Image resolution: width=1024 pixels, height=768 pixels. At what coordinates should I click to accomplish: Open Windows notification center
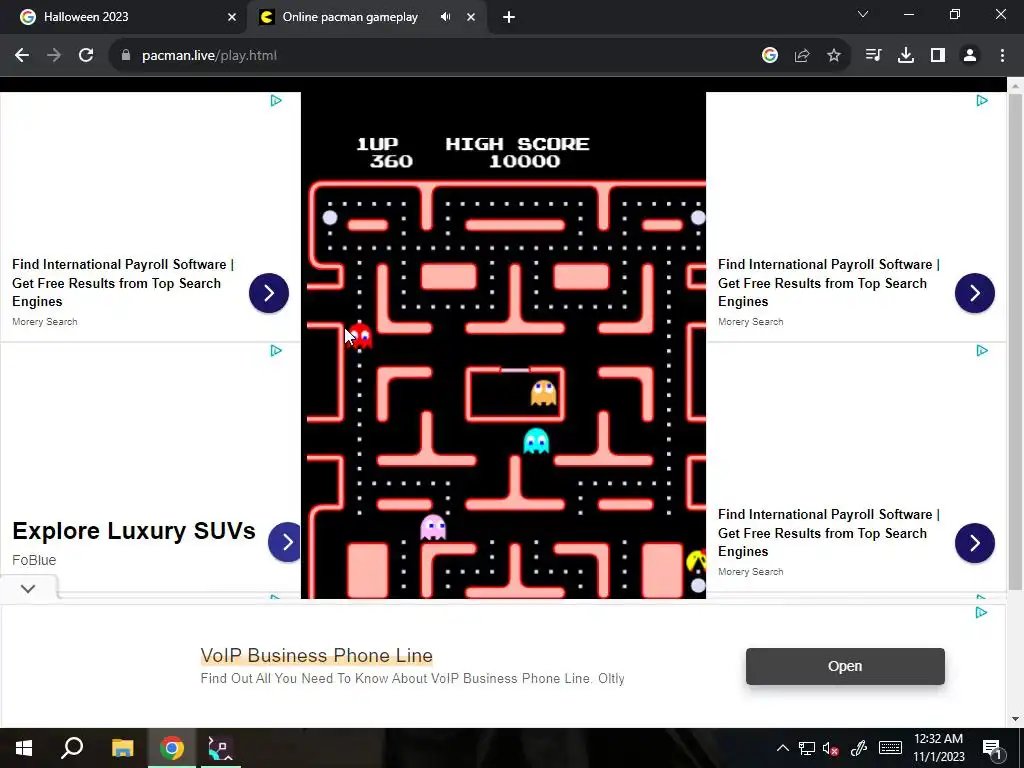point(992,749)
